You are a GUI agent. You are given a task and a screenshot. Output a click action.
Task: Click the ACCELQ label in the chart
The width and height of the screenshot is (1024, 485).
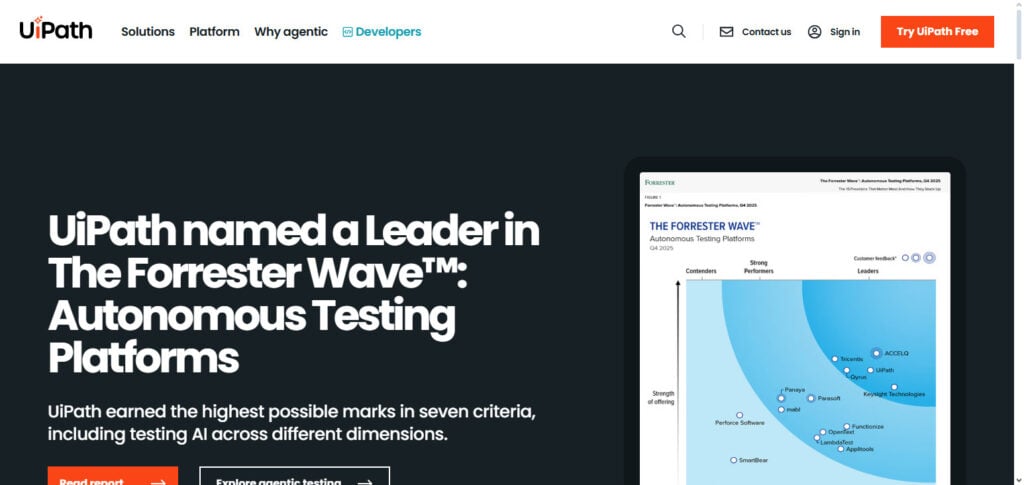[x=896, y=353]
